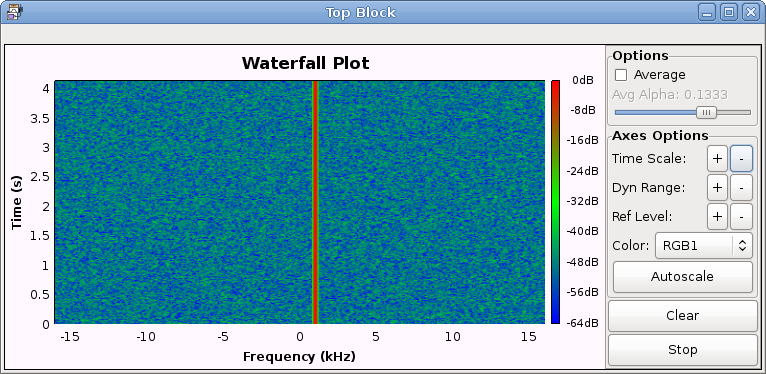Increase the Time Scale with plus button
The height and width of the screenshot is (374, 766).
pos(717,159)
